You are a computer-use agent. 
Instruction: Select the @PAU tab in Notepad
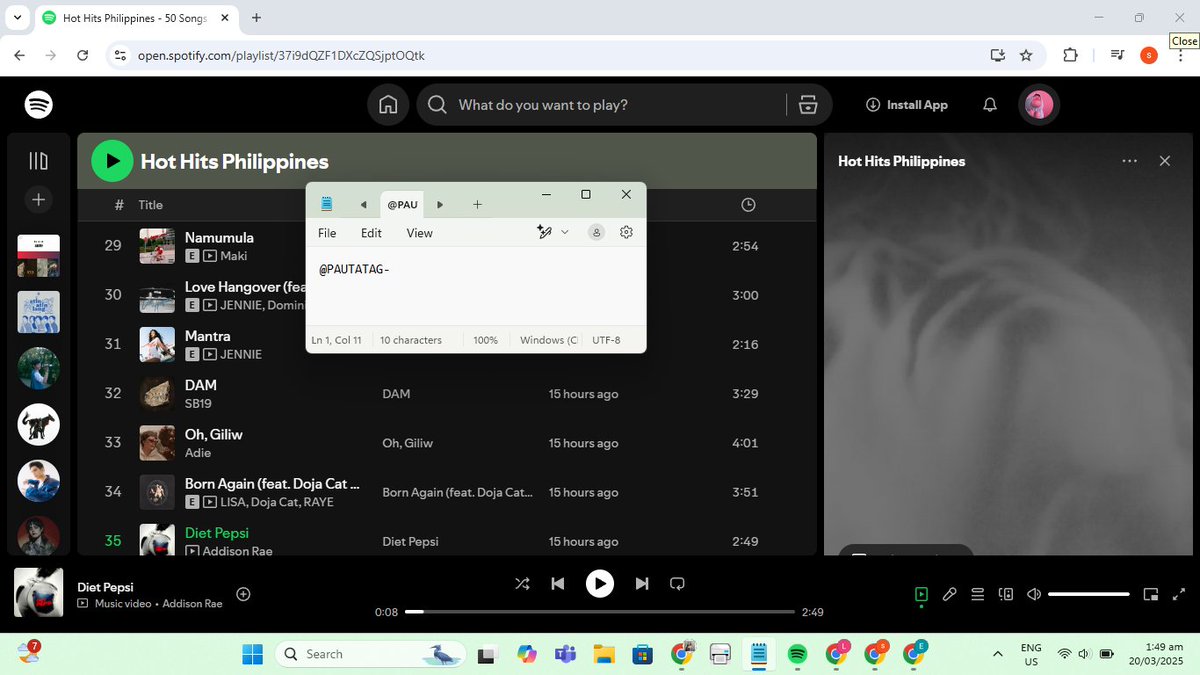[402, 204]
